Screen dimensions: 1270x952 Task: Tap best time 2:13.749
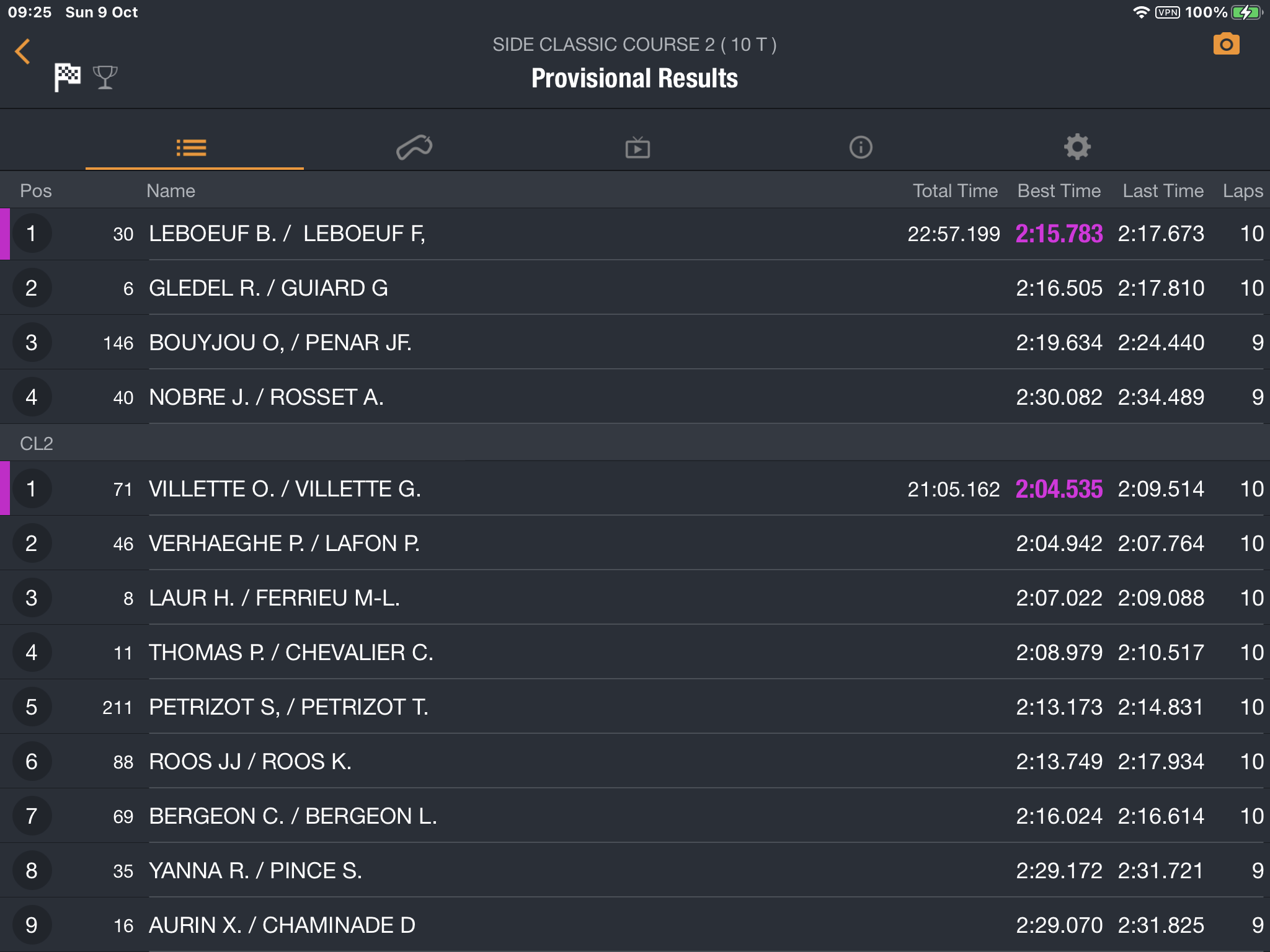[x=1059, y=762]
